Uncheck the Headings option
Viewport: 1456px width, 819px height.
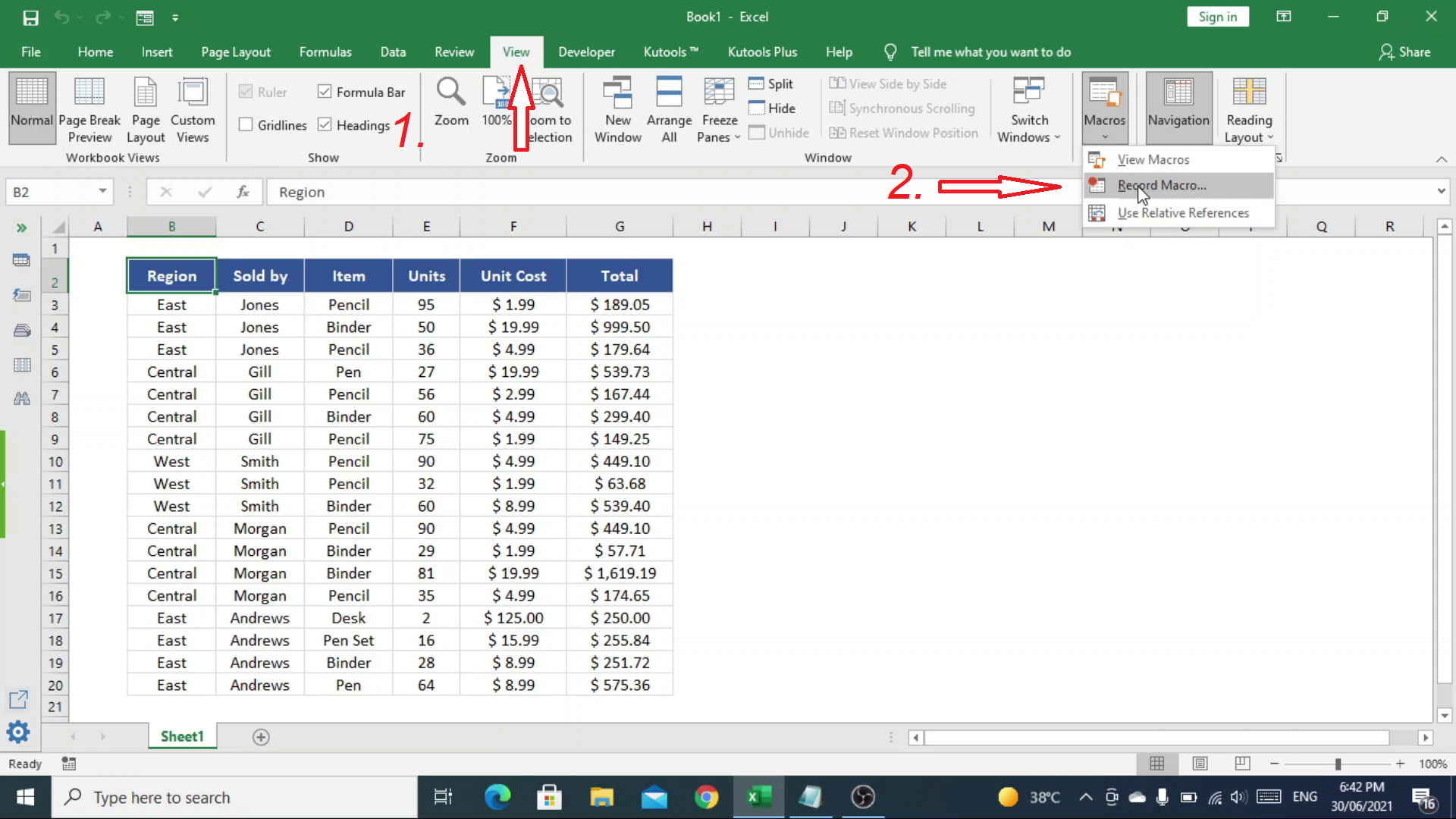pos(326,124)
